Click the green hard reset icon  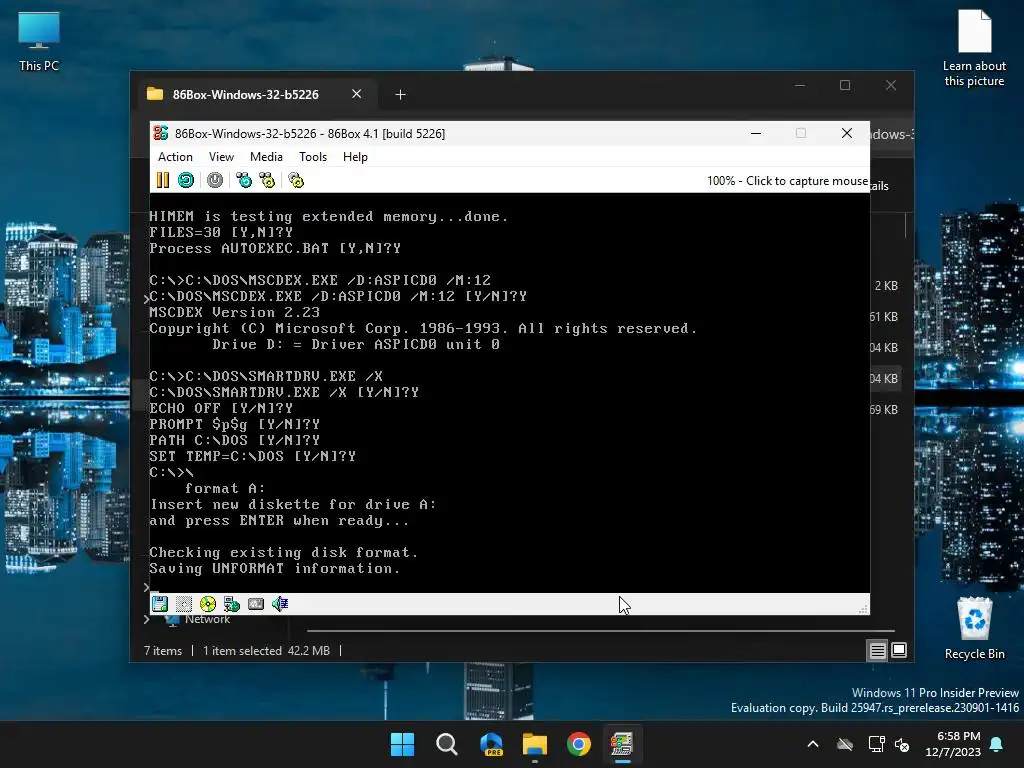tap(186, 180)
